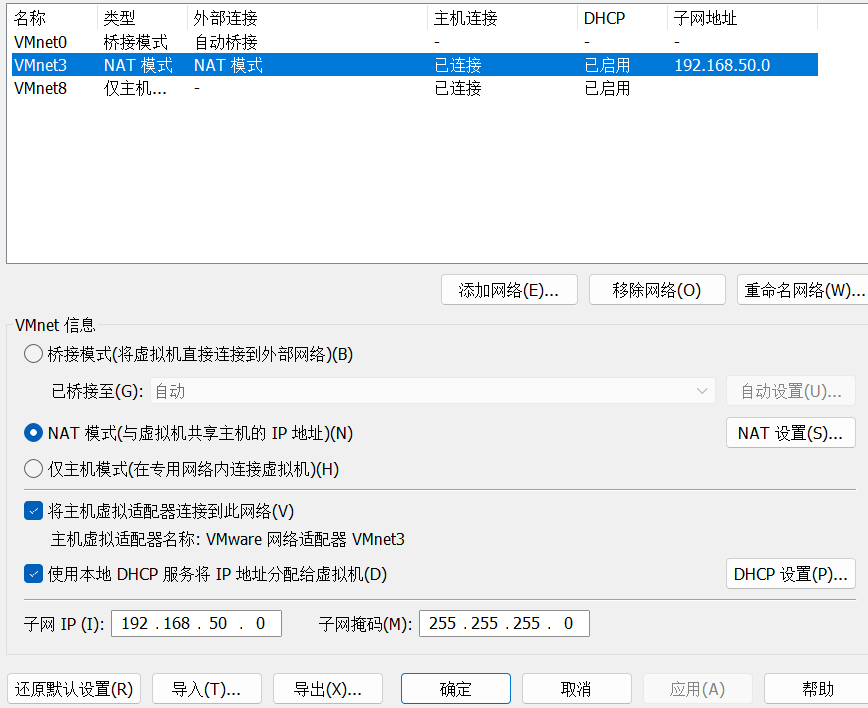Open NAT 设置 dialog
Image resolution: width=868 pixels, height=708 pixels.
coord(790,433)
